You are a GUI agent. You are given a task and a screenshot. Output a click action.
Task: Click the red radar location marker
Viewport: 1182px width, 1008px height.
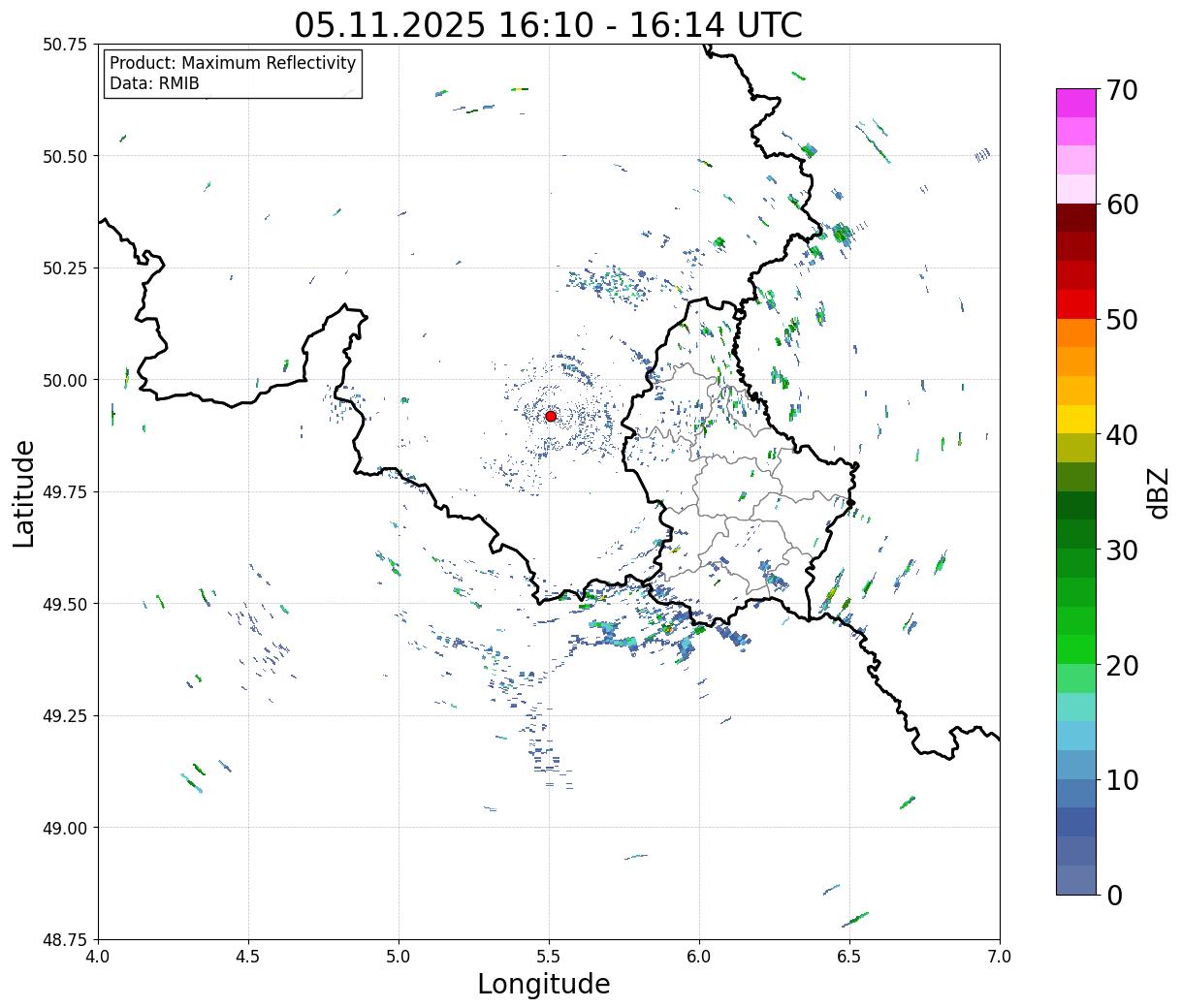coord(551,416)
